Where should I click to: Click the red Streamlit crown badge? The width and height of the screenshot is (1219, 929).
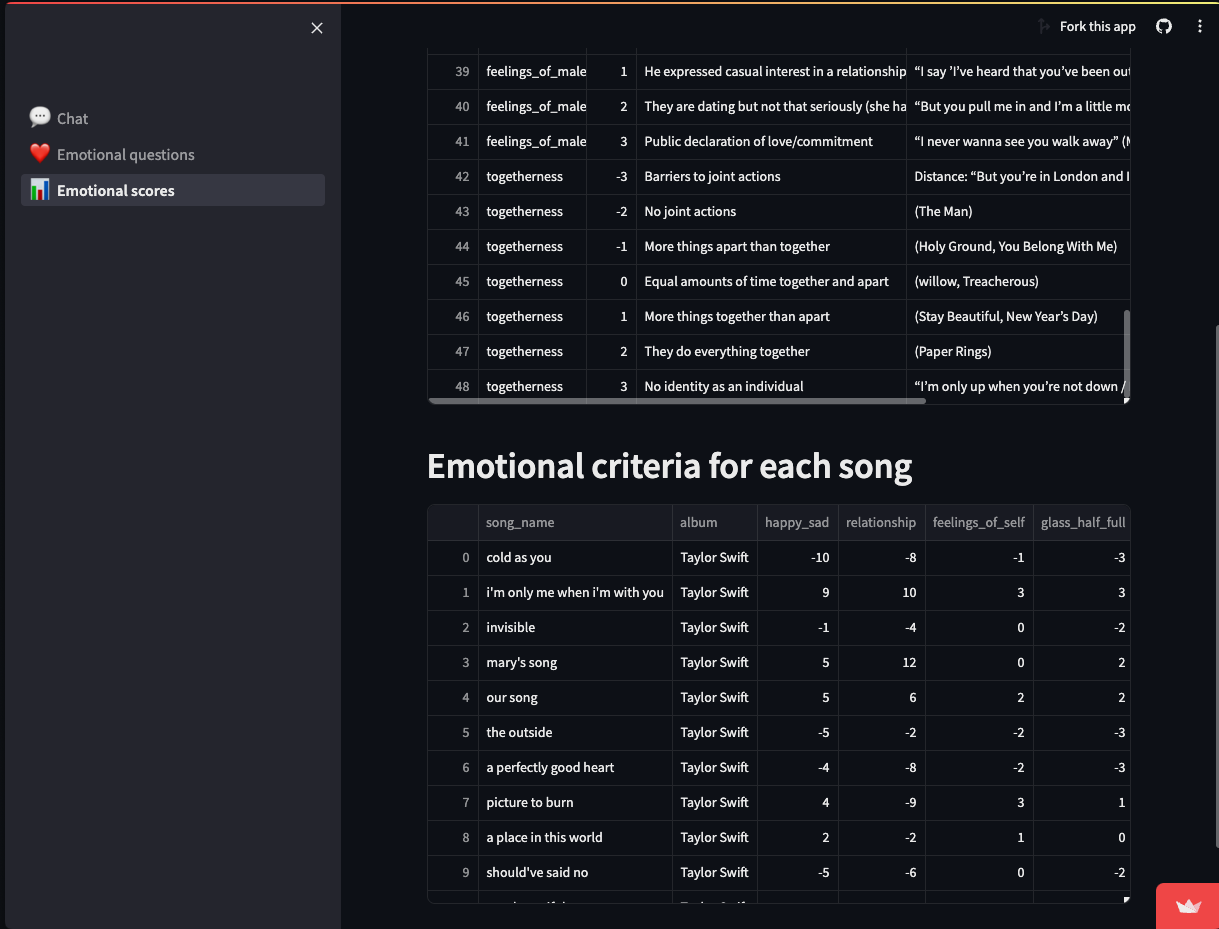tap(1188, 906)
